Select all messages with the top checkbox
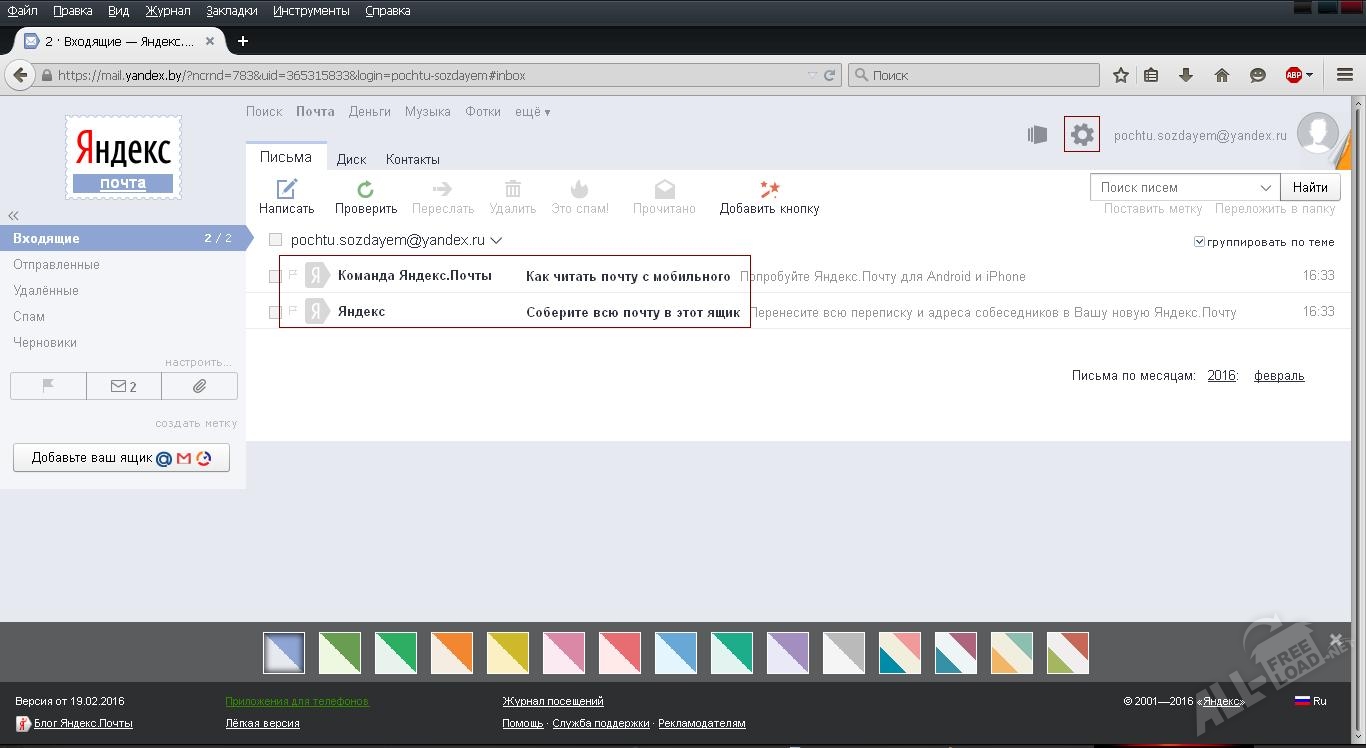 coord(275,240)
